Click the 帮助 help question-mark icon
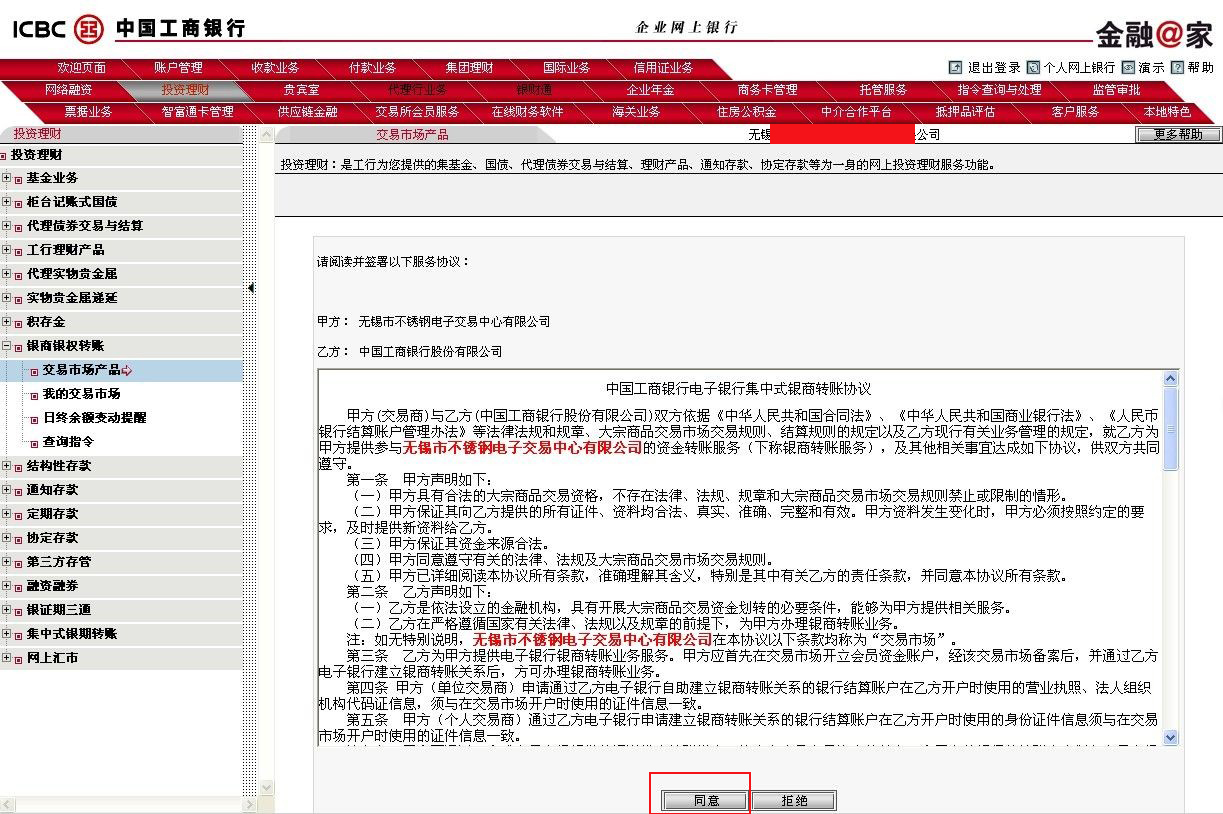The height and width of the screenshot is (814, 1223). (1177, 68)
